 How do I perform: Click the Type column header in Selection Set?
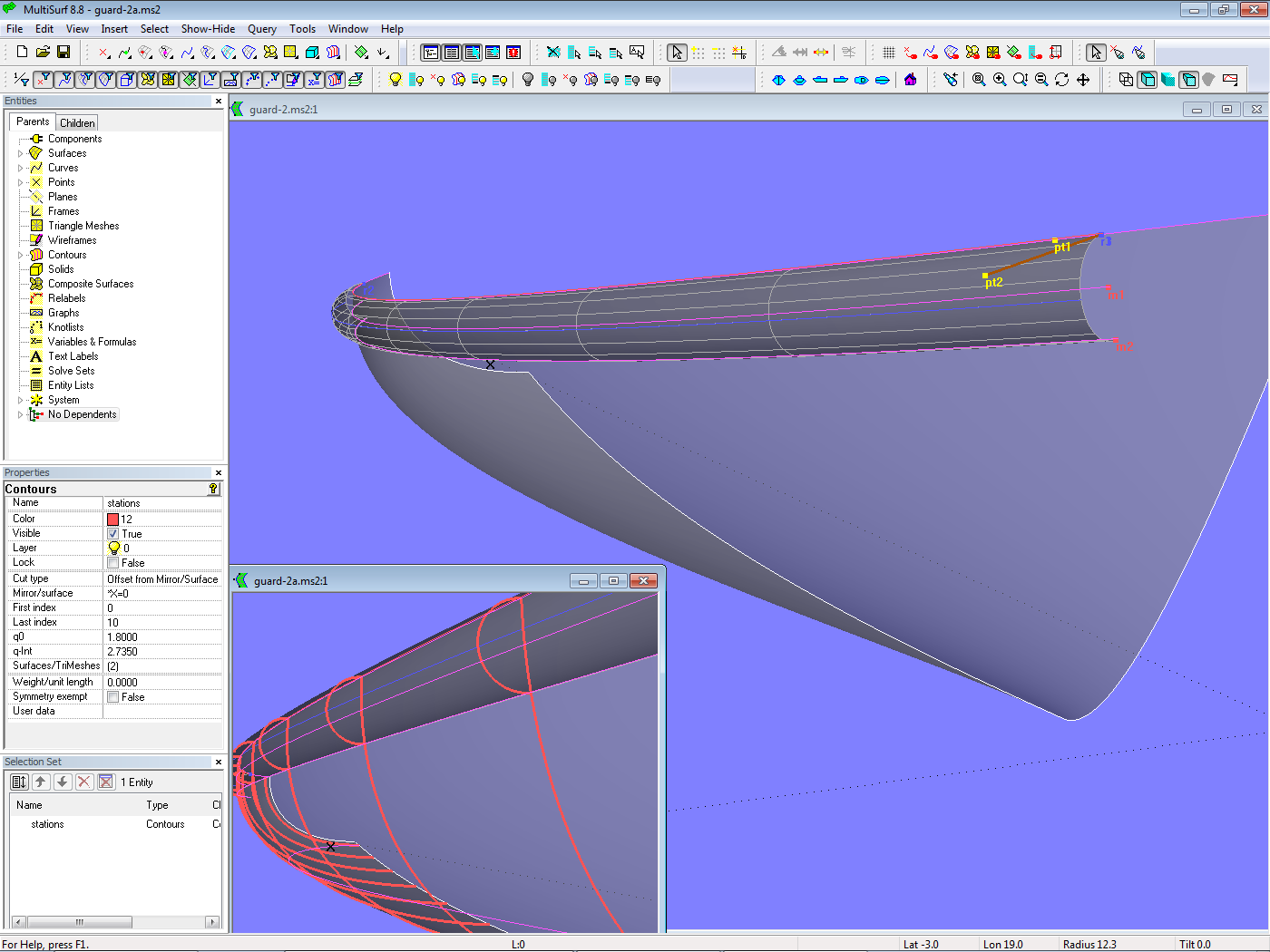(x=157, y=805)
